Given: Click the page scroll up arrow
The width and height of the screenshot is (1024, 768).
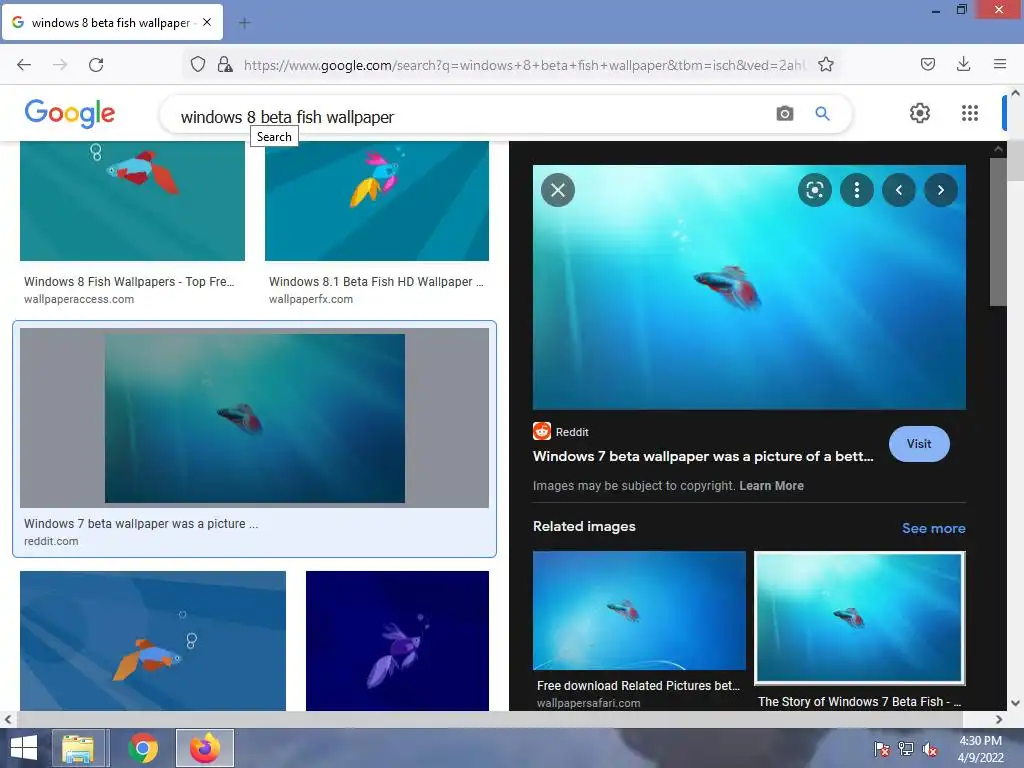Looking at the screenshot, I should (x=1016, y=93).
